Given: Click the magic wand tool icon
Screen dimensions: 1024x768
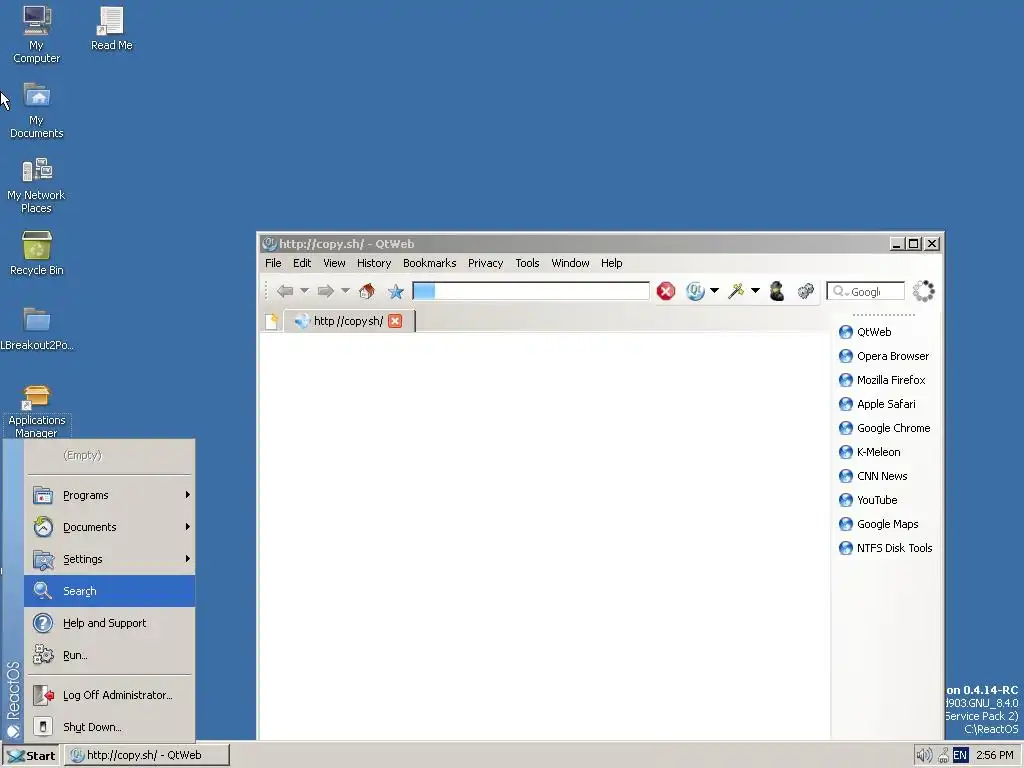Looking at the screenshot, I should (x=736, y=291).
